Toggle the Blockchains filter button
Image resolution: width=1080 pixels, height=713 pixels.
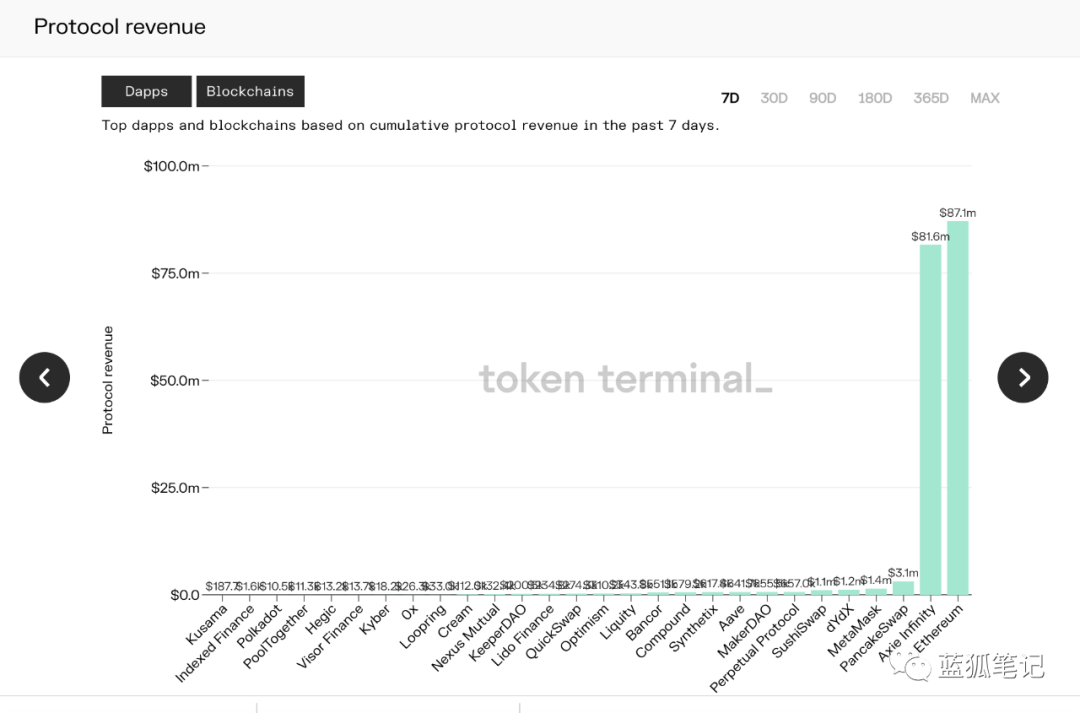[x=250, y=91]
